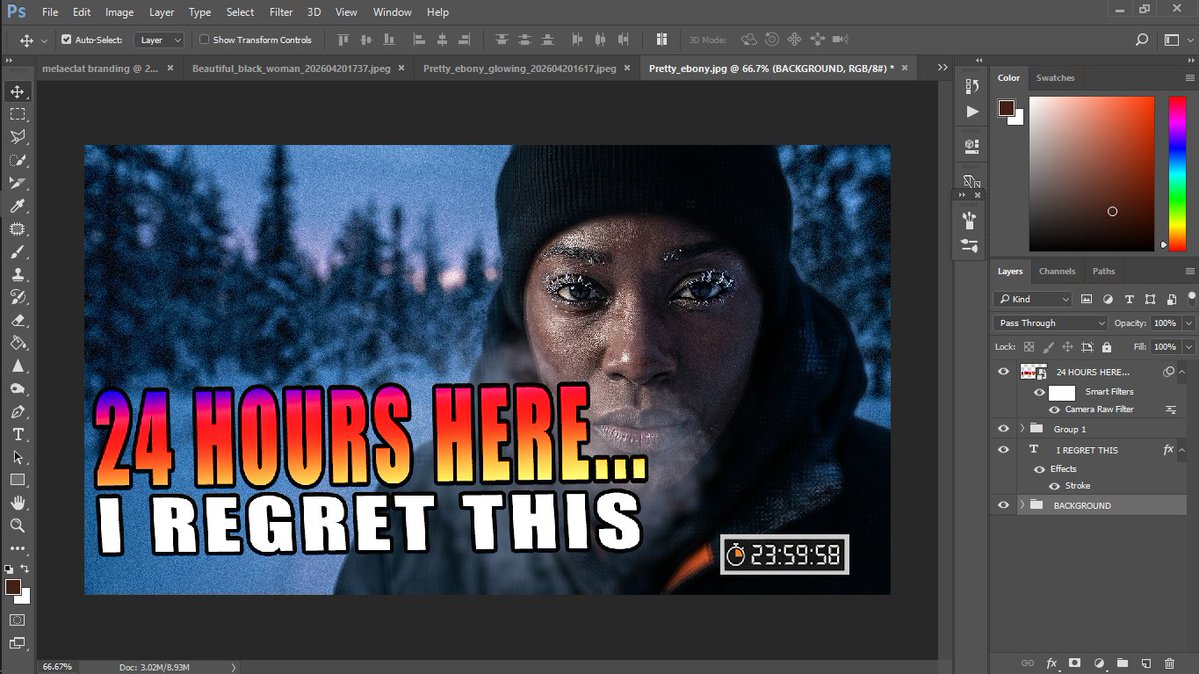
Task: Switch to the Swatches tab
Action: tap(1055, 78)
